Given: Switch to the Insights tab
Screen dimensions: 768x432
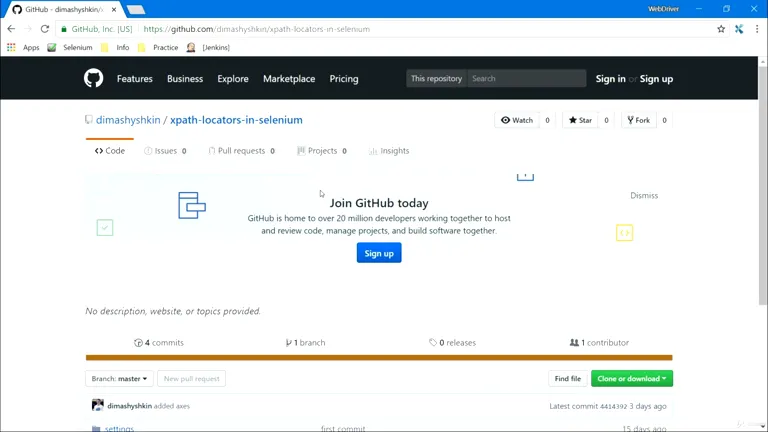Looking at the screenshot, I should point(389,151).
